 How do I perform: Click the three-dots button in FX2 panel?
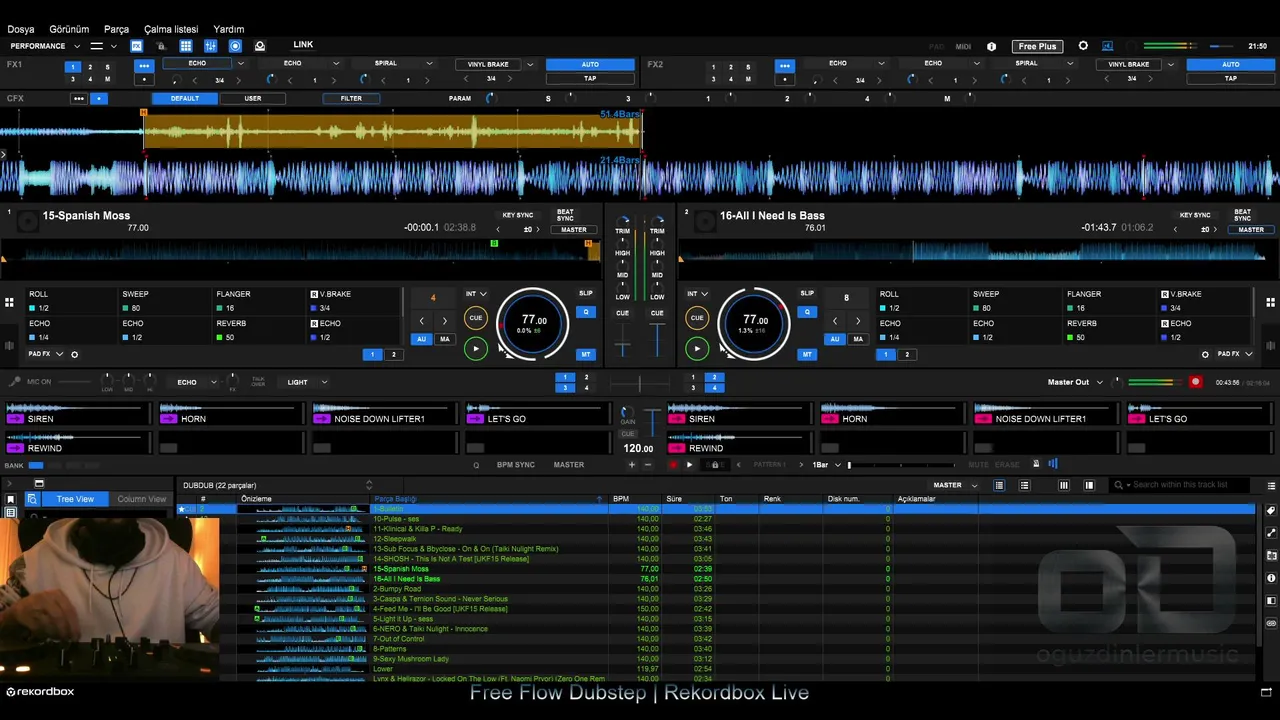click(784, 66)
